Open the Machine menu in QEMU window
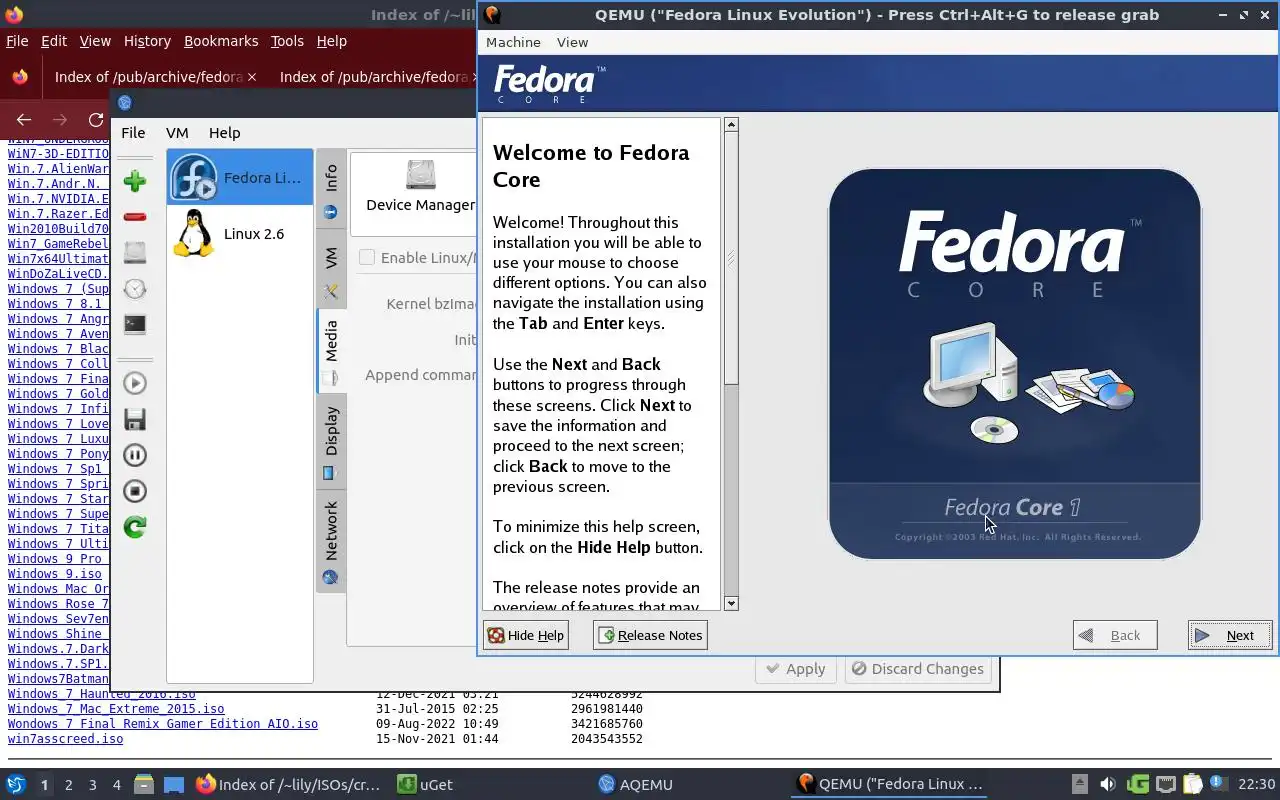This screenshot has height=800, width=1280. point(513,42)
